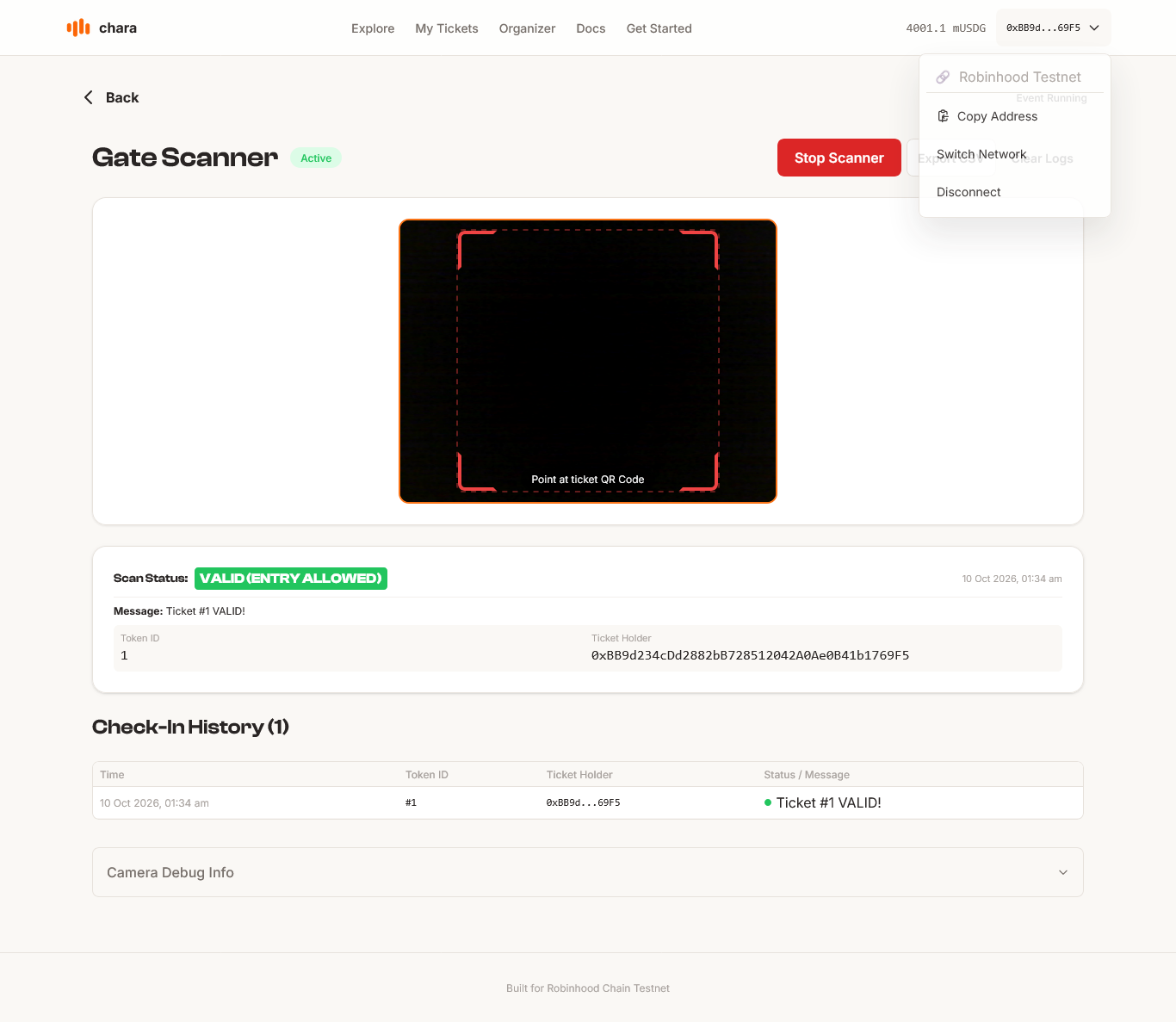The height and width of the screenshot is (1022, 1176).
Task: Click the QR camera preview area
Action: click(588, 361)
